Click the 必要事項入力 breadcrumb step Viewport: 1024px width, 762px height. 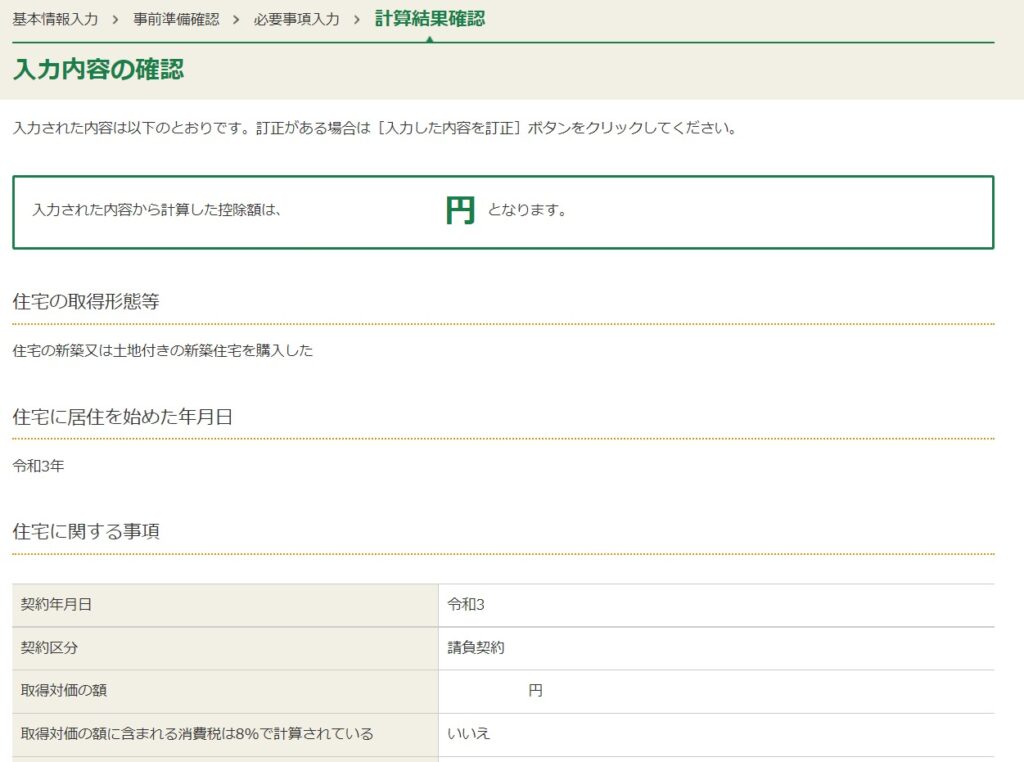click(297, 20)
